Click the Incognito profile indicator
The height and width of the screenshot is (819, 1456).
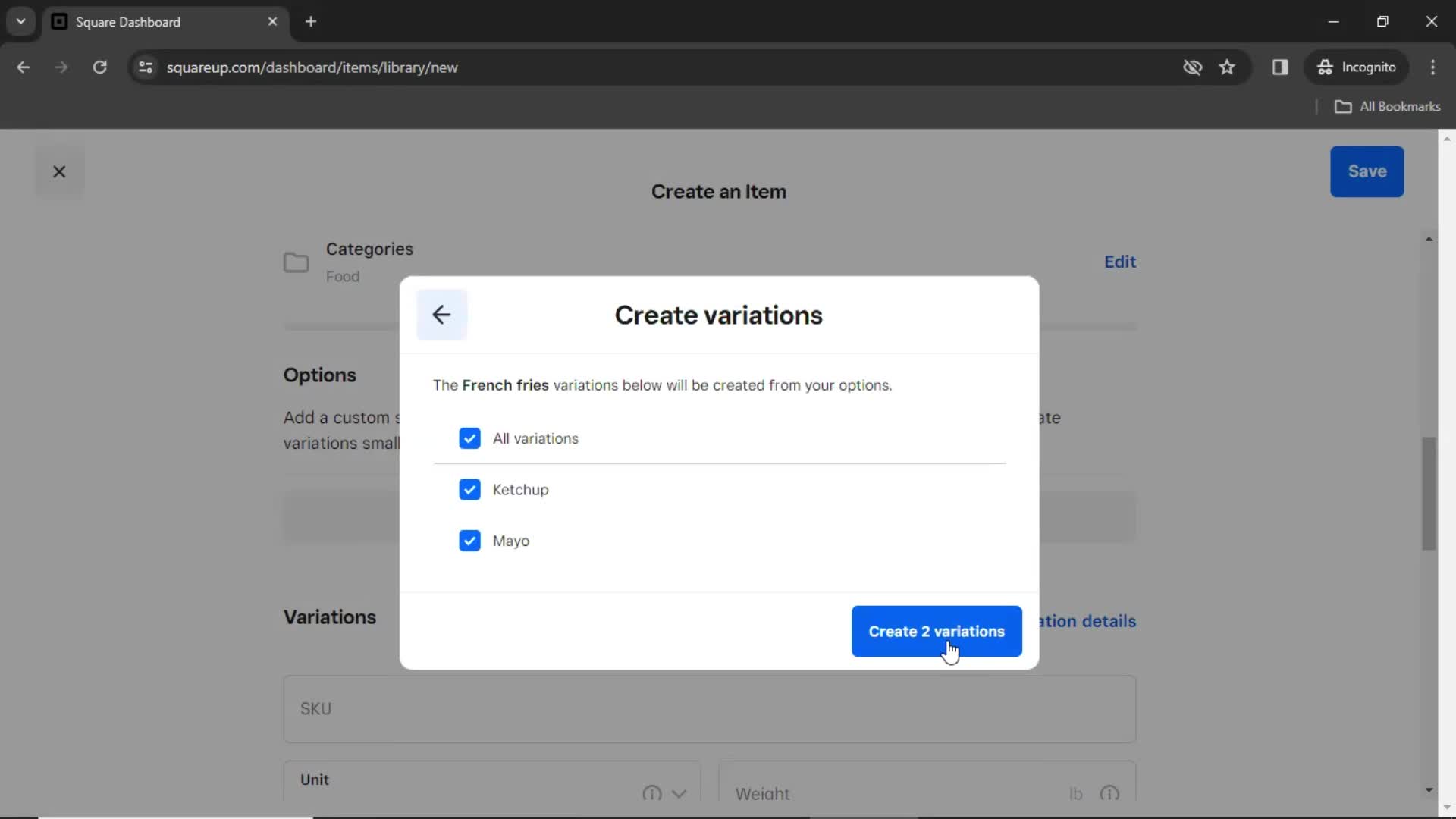1357,67
